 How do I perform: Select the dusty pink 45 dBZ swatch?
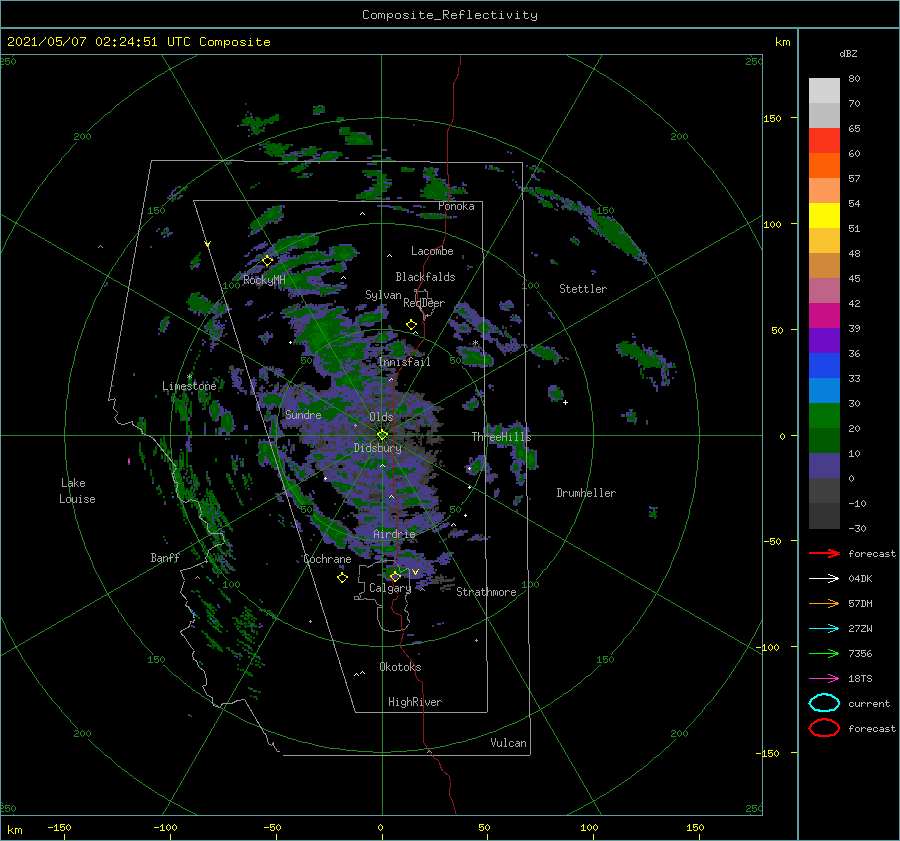click(x=824, y=290)
